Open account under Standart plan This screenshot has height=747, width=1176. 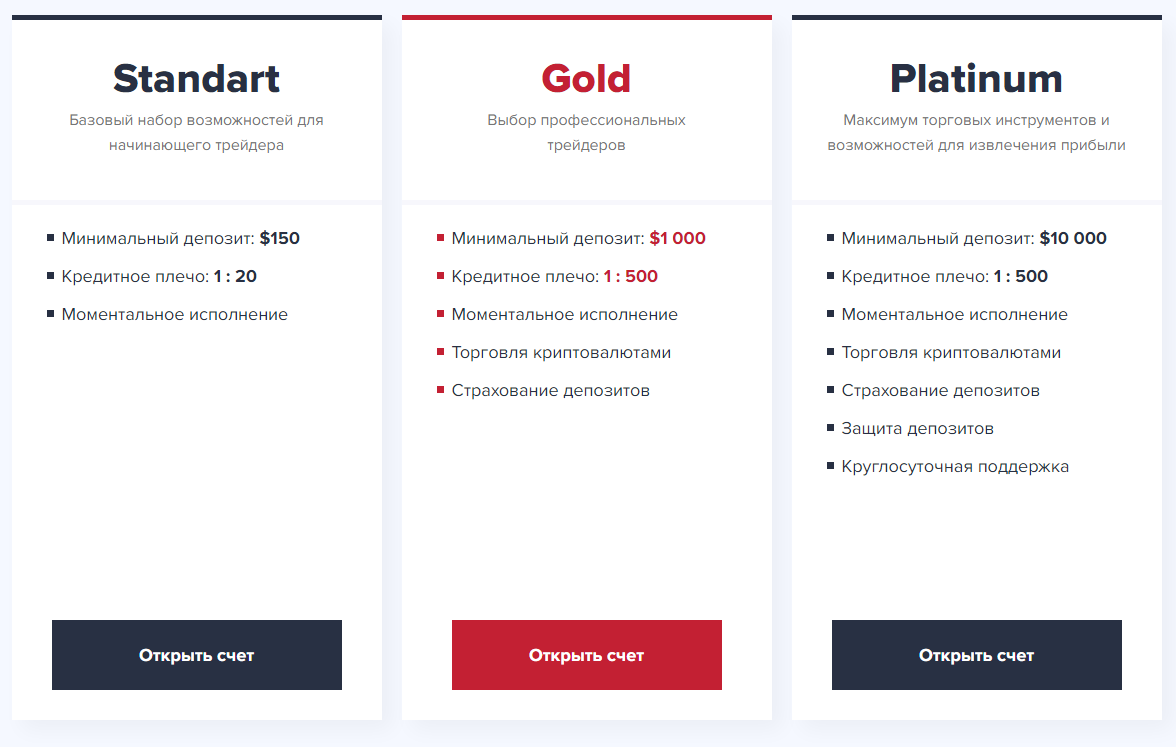tap(196, 655)
